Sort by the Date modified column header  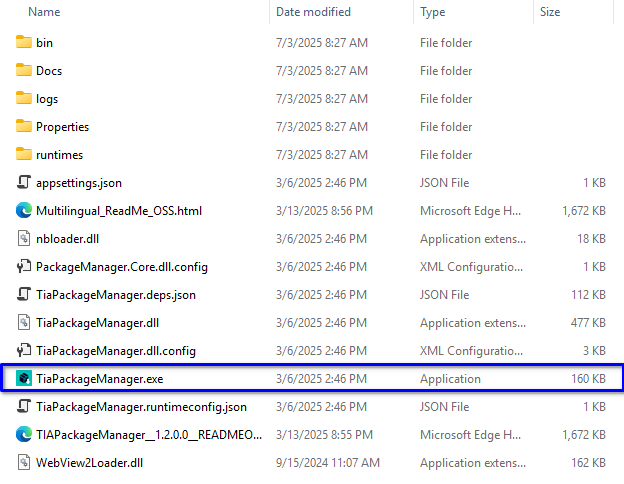coord(313,12)
